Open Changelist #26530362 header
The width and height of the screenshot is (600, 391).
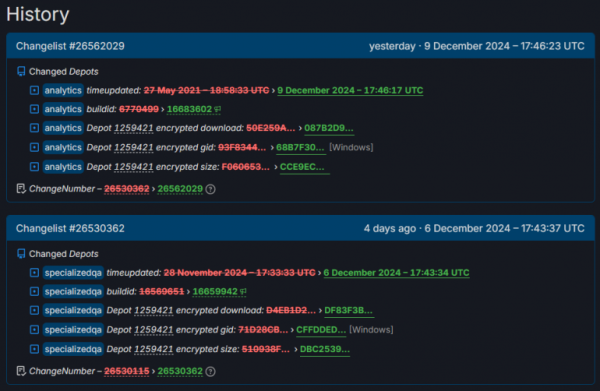[70, 228]
